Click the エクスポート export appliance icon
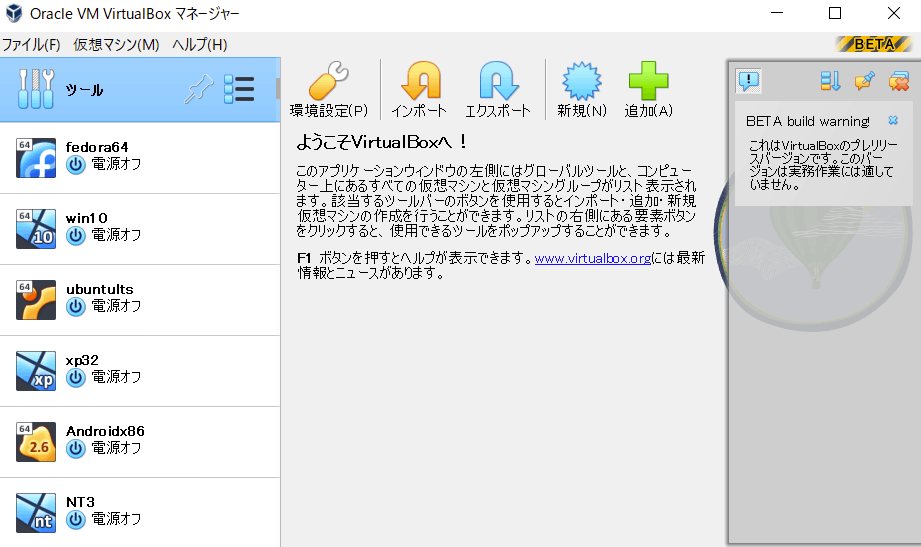 498,80
